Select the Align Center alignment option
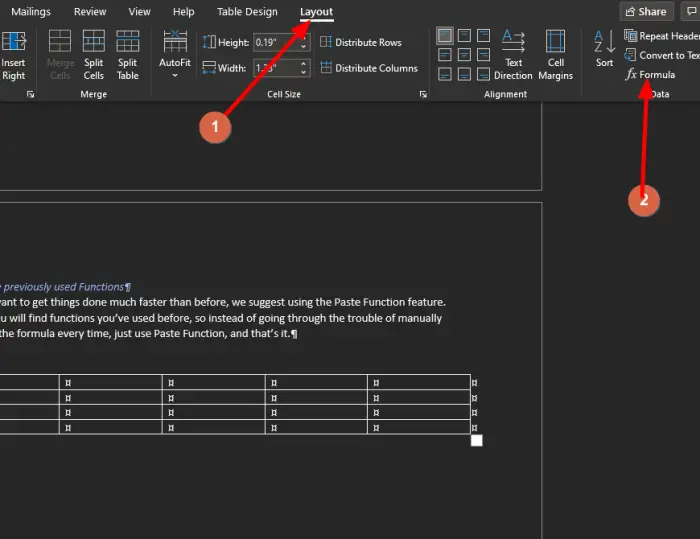This screenshot has height=539, width=700. (462, 54)
